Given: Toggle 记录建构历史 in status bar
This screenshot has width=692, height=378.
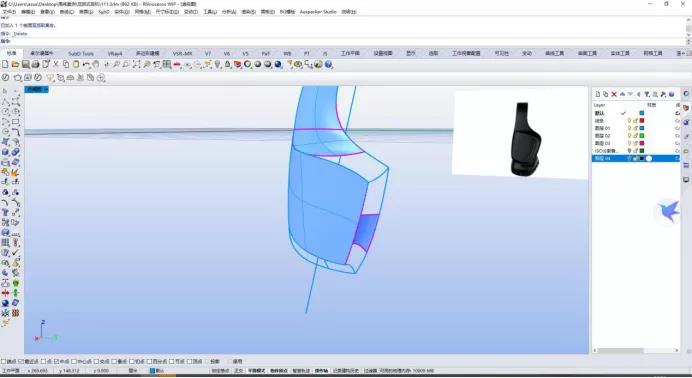Looking at the screenshot, I should pos(346,371).
